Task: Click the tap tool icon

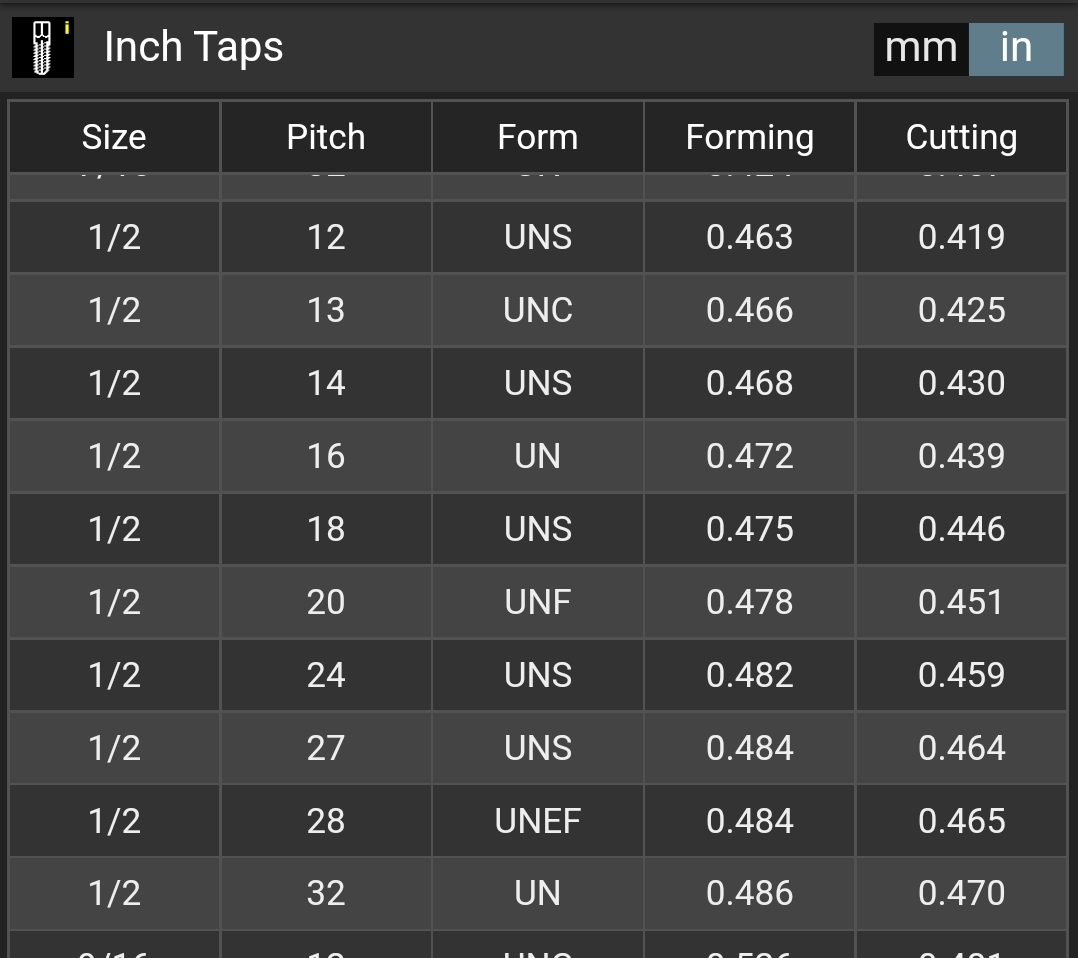Action: point(43,47)
